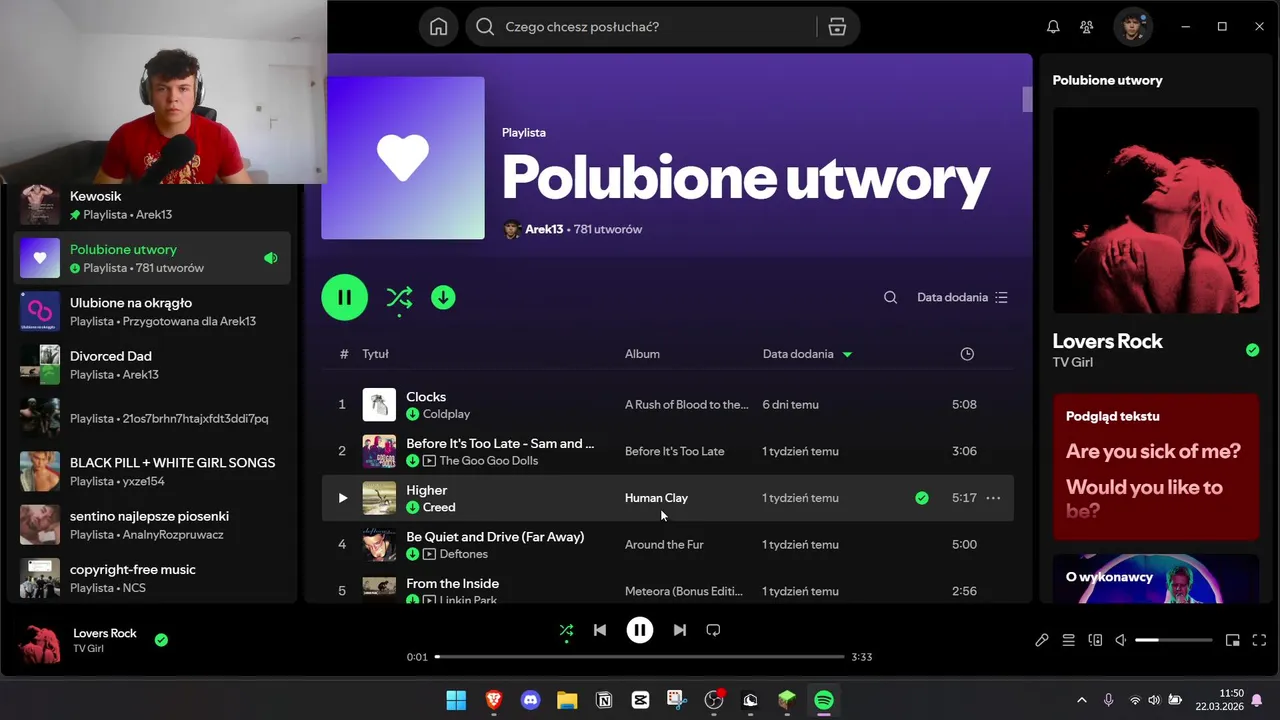This screenshot has height=720, width=1280.
Task: Seek on the playback progress bar
Action: pyautogui.click(x=640, y=657)
